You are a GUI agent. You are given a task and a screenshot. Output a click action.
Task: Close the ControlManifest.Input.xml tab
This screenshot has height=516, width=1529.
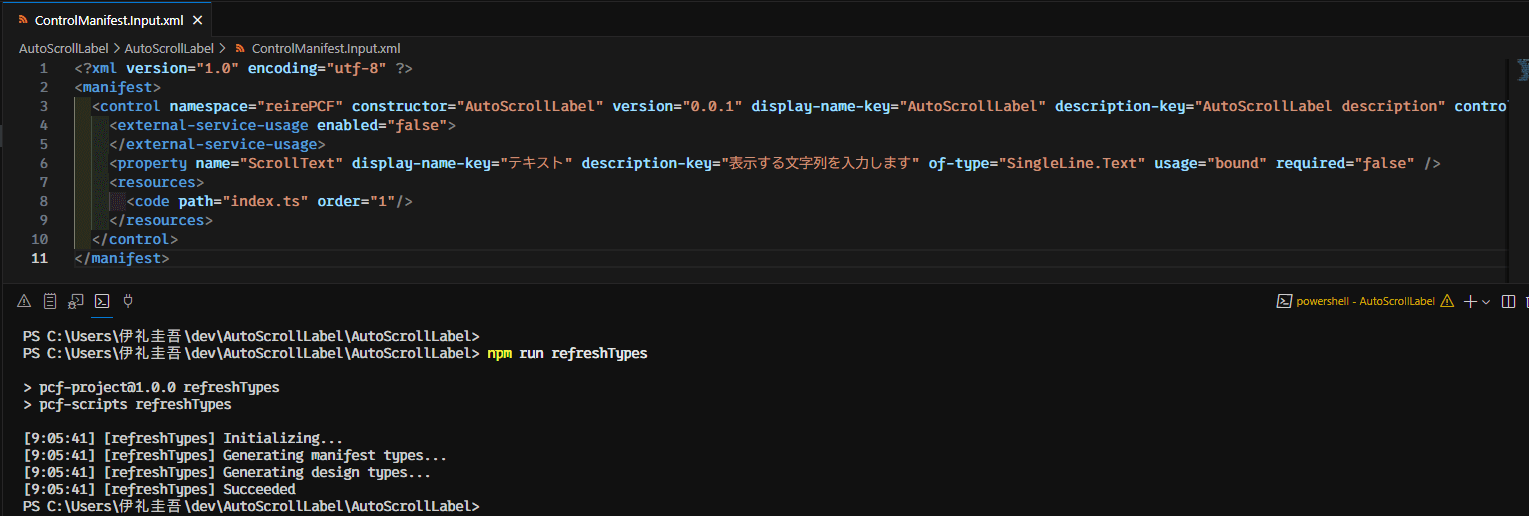197,20
